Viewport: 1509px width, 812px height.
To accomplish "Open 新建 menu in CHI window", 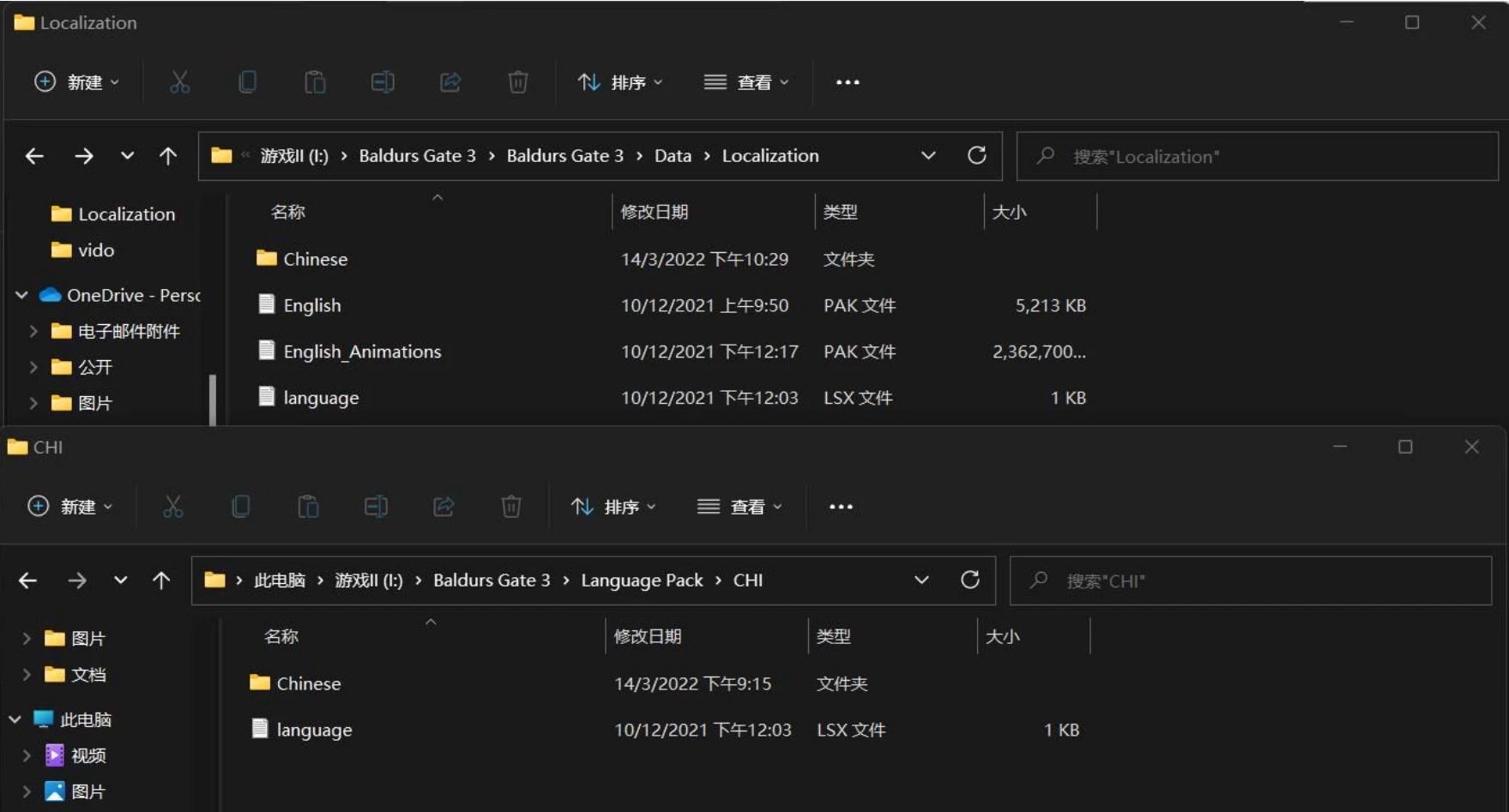I will coord(69,507).
